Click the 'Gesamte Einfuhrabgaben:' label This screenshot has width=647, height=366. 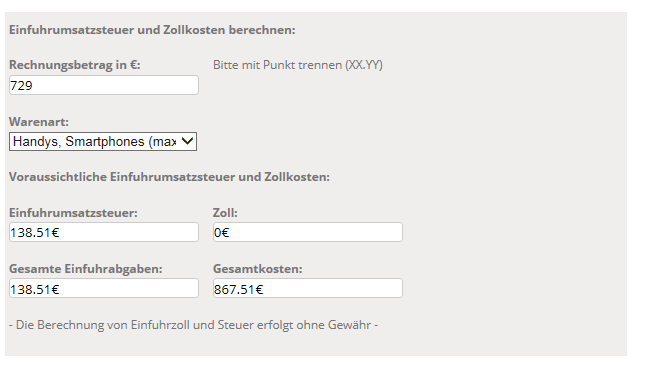[85, 269]
